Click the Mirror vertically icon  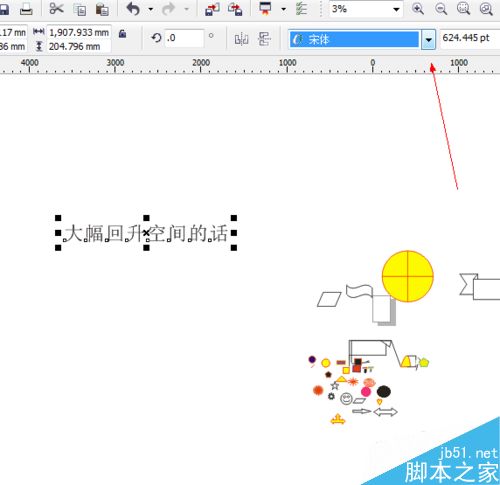click(x=264, y=39)
